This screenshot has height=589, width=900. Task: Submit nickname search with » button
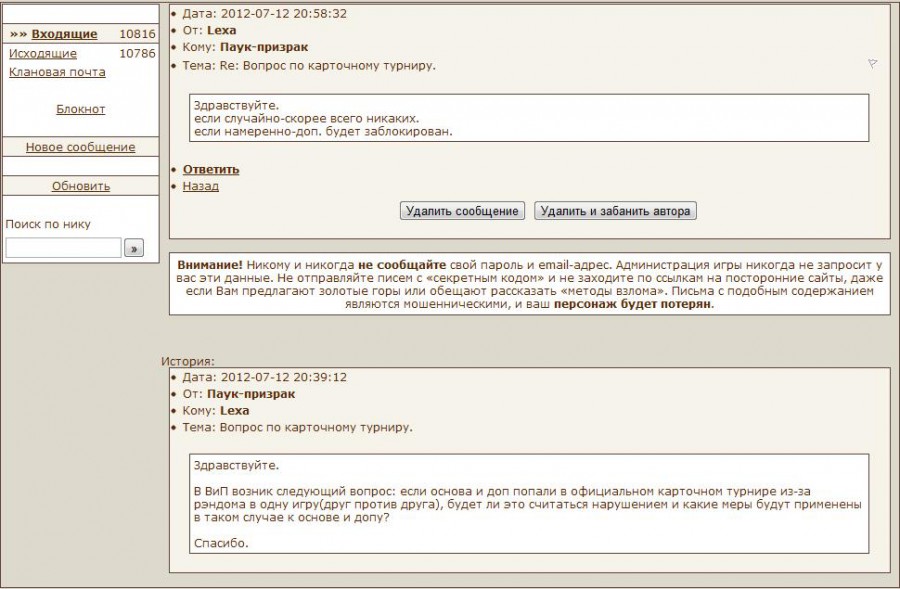click(x=134, y=248)
